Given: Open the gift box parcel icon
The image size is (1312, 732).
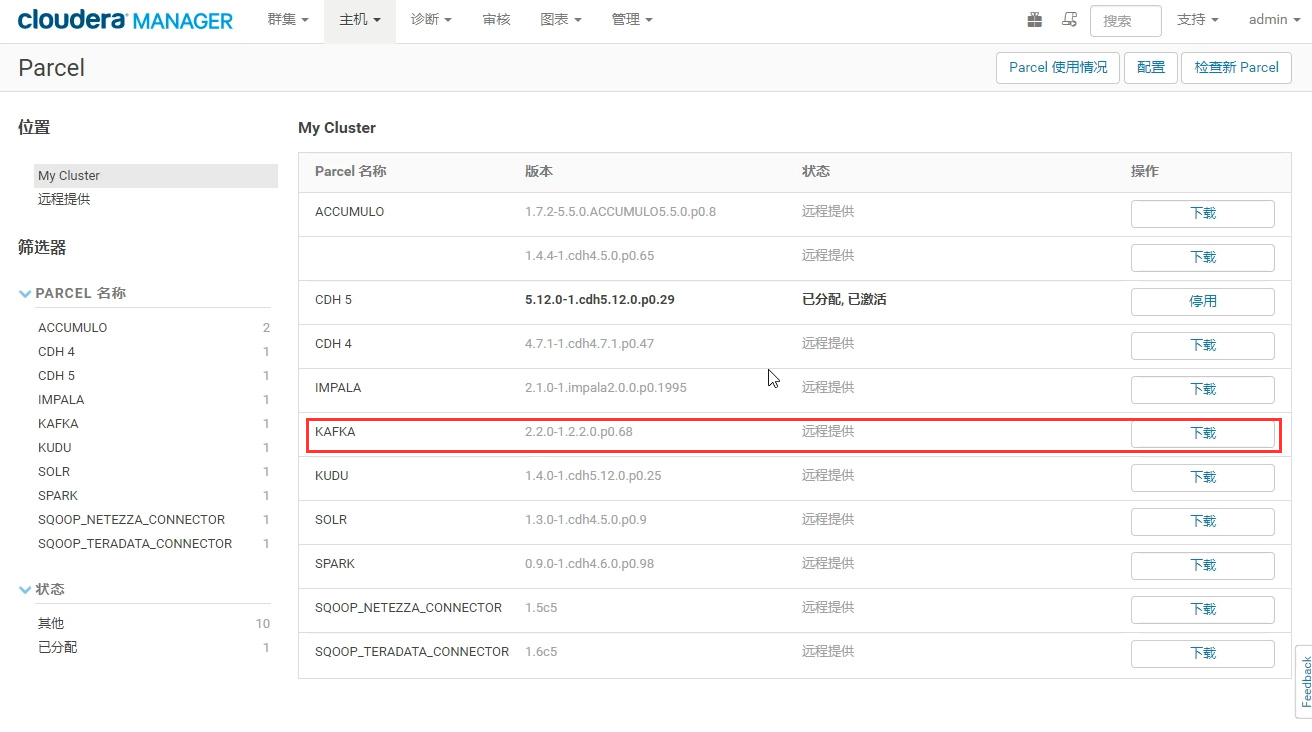Looking at the screenshot, I should [x=1035, y=20].
